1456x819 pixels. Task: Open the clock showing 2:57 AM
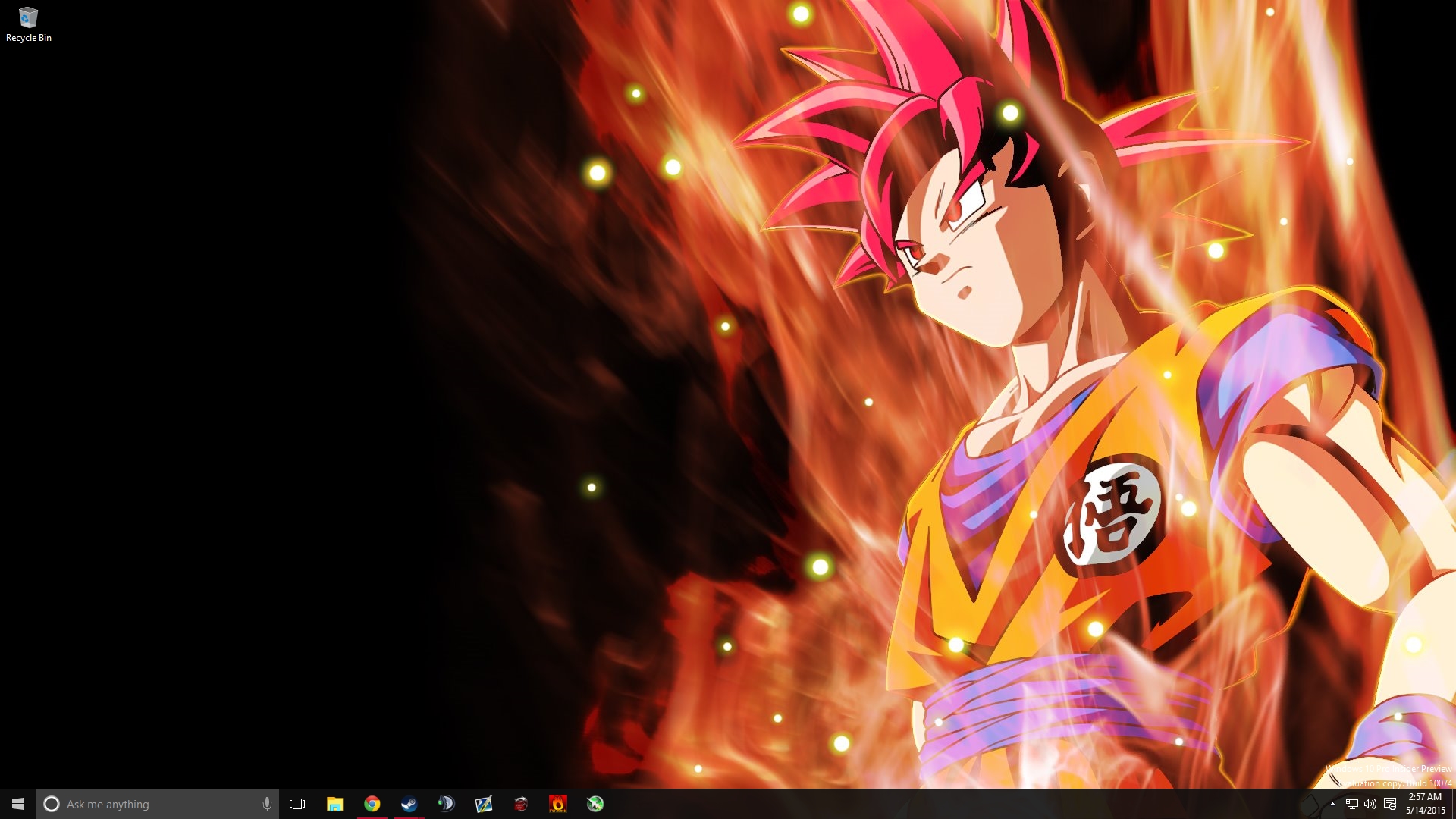tap(1426, 804)
